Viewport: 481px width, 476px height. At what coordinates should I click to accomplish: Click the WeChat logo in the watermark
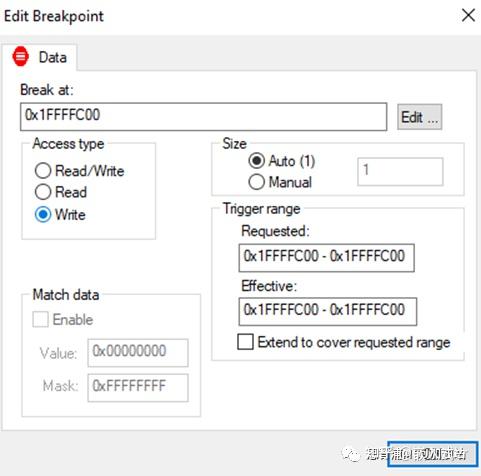click(351, 454)
